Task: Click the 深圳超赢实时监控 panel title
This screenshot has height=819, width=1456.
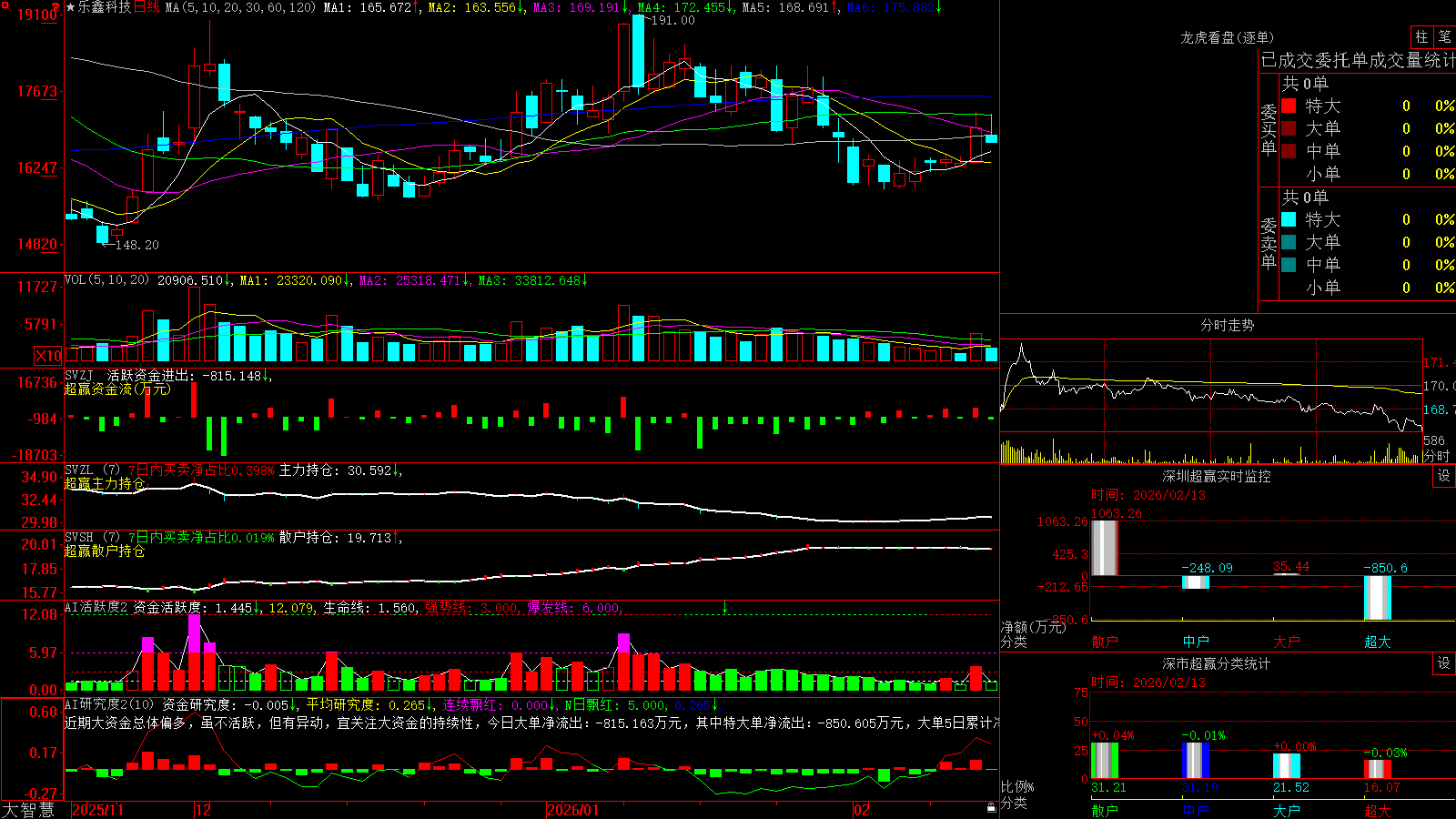Action: click(x=1217, y=476)
